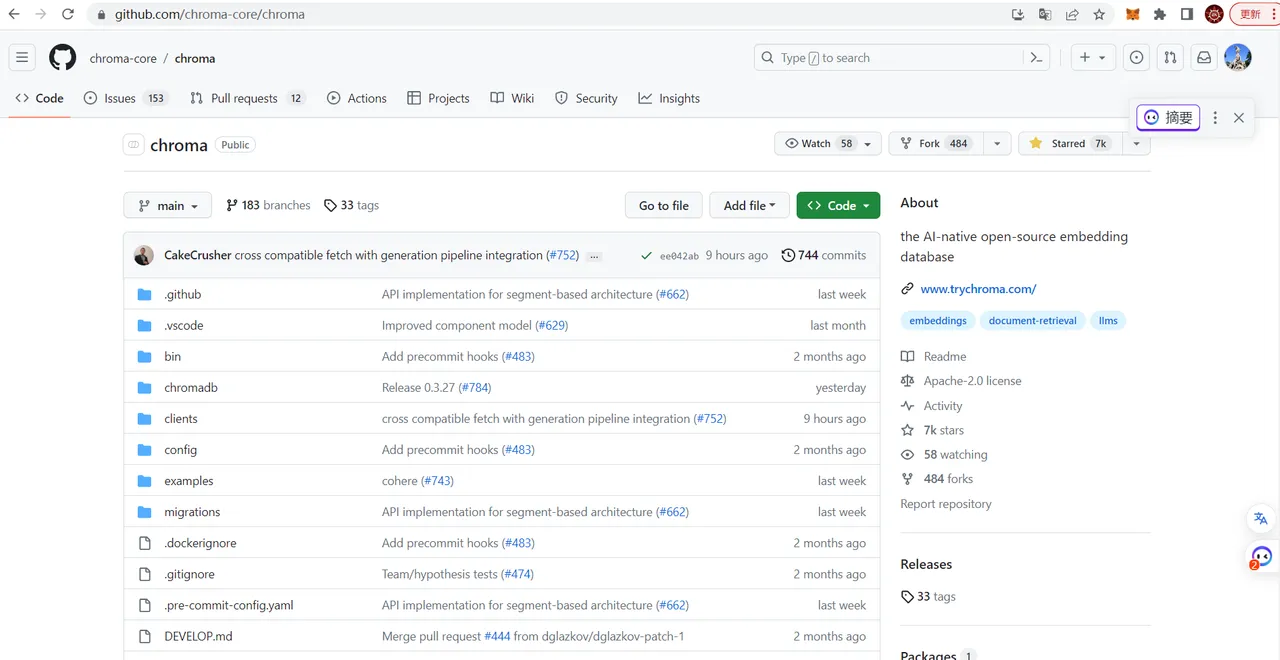View the 744 commits history

[x=823, y=255]
